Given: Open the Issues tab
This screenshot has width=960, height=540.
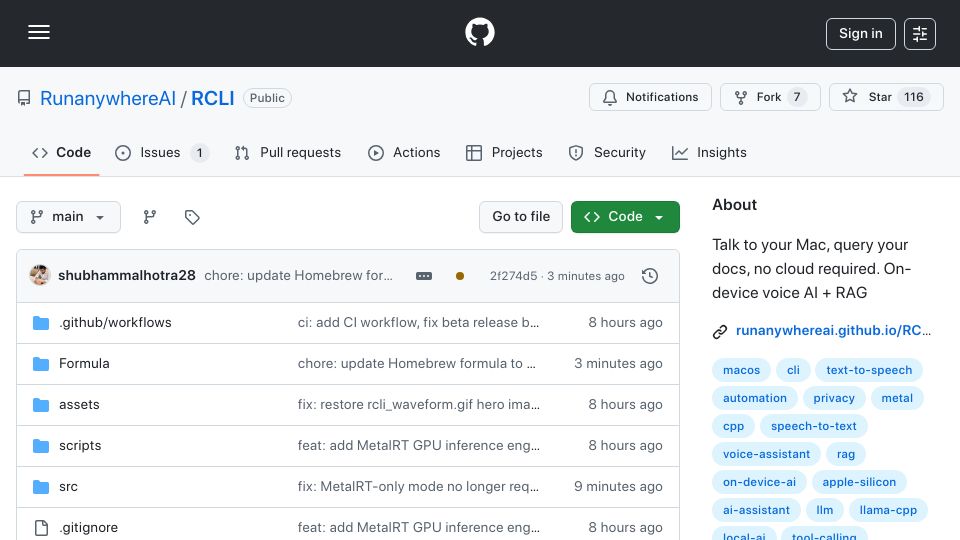Looking at the screenshot, I should pos(162,152).
